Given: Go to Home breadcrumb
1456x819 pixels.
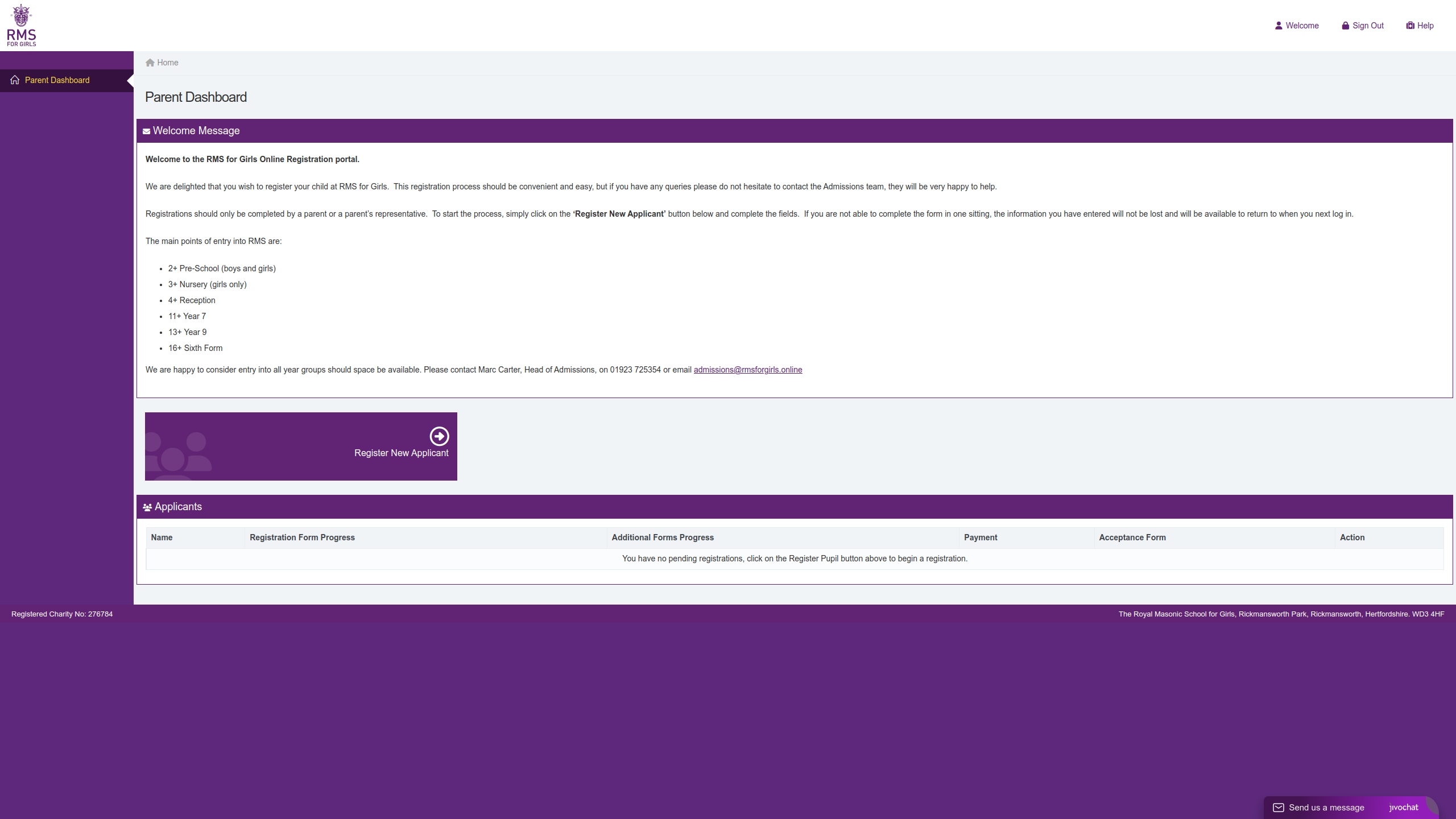Looking at the screenshot, I should (x=162, y=63).
